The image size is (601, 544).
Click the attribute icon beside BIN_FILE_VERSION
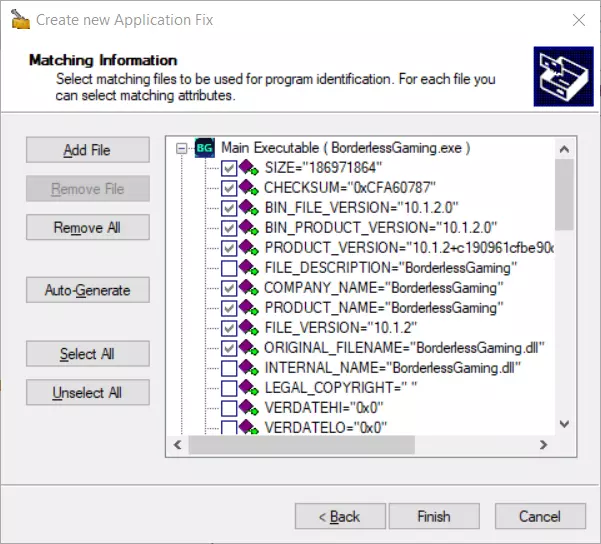pyautogui.click(x=248, y=208)
